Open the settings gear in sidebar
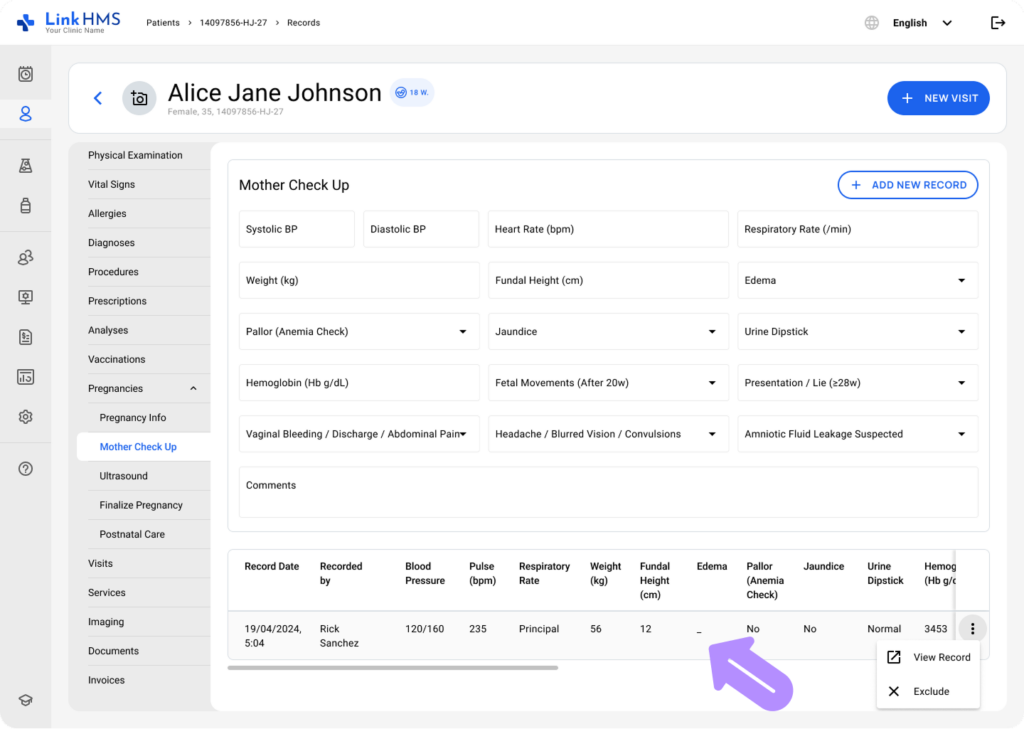Screen dimensions: 1024x729 [x=26, y=417]
